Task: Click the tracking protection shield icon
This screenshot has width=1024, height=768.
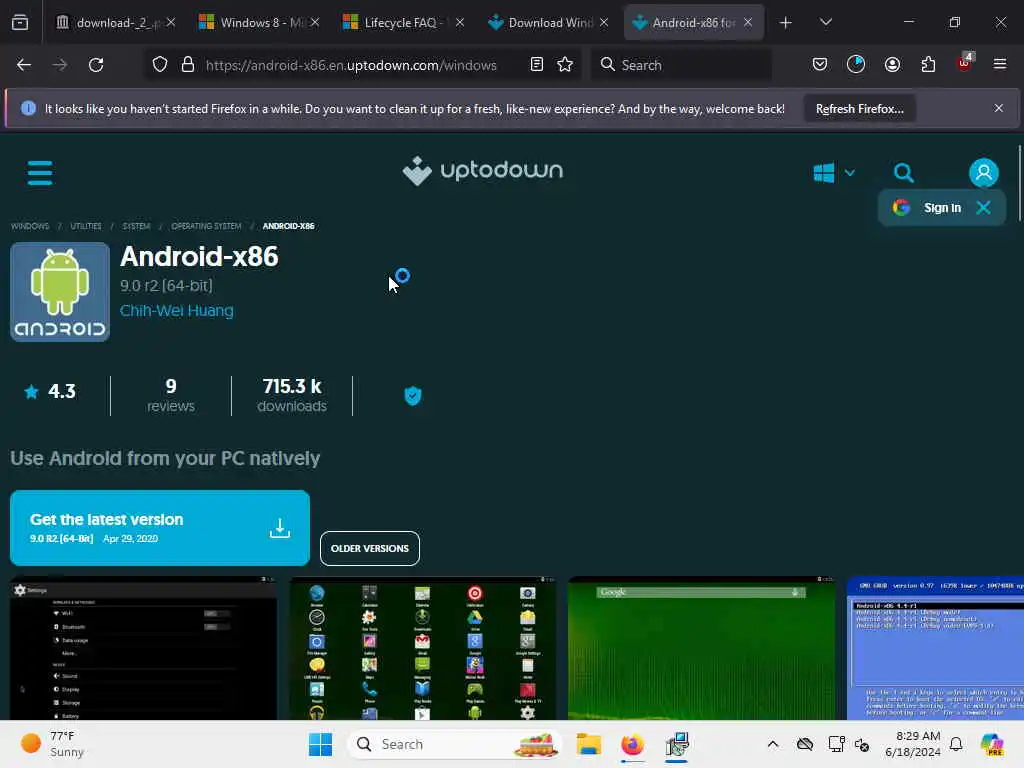Action: coord(160,65)
